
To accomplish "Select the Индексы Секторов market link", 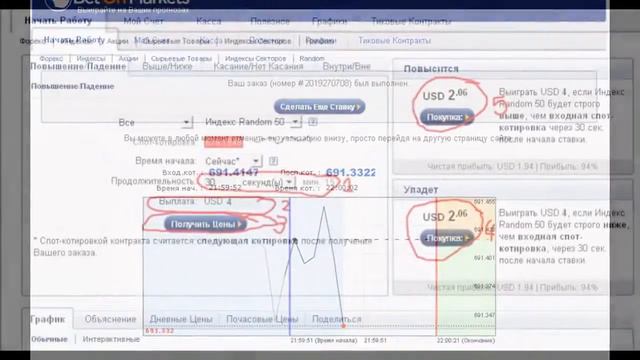I will [256, 59].
